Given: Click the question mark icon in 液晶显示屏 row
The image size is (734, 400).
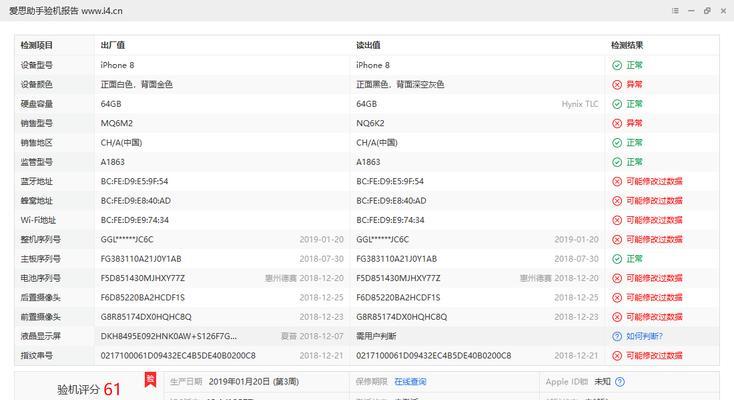Looking at the screenshot, I should [617, 336].
